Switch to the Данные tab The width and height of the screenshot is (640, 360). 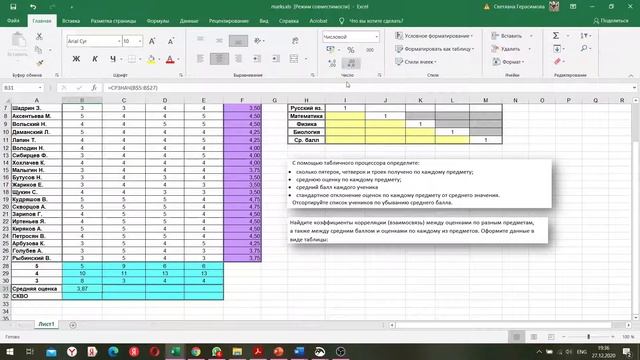point(189,21)
